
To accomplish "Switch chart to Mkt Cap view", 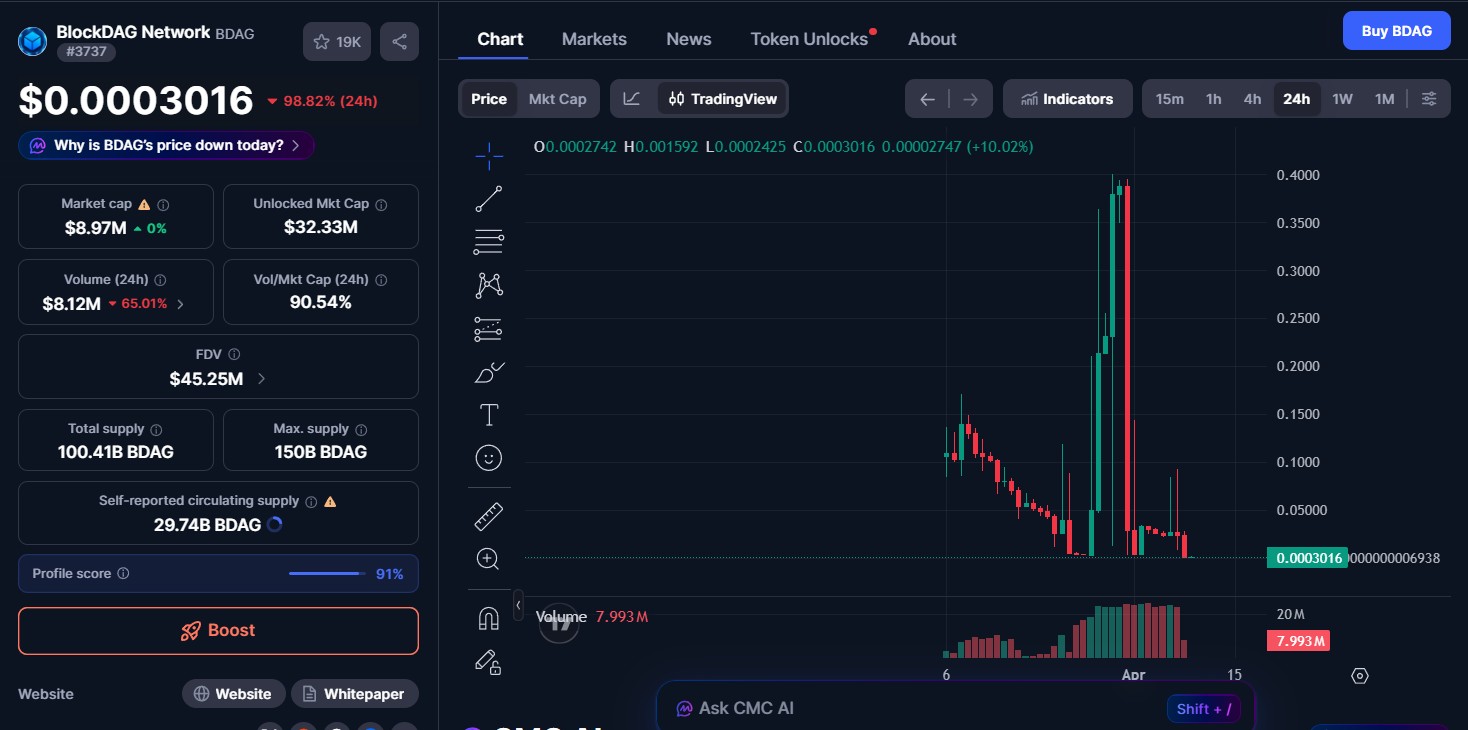I will click(x=557, y=98).
